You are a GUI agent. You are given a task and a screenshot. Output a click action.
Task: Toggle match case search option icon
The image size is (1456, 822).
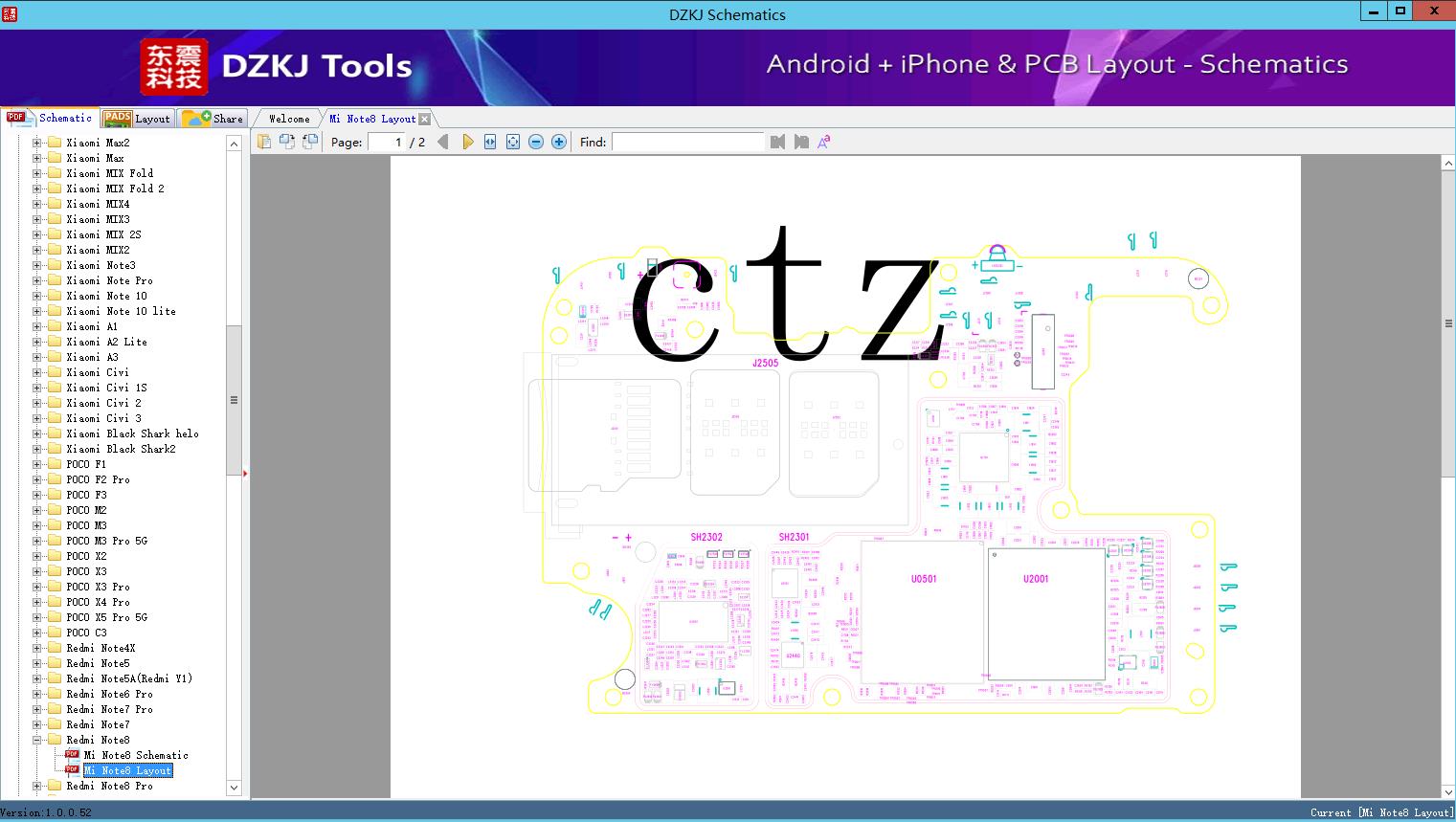coord(823,142)
